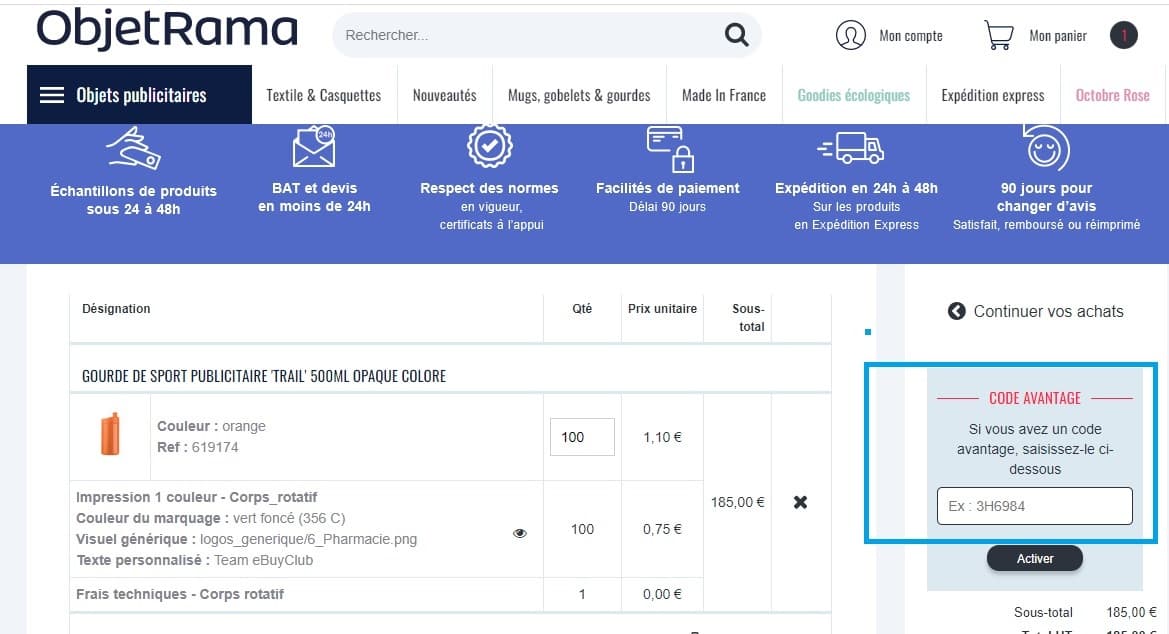Open the Goodies écologiques menu
The height and width of the screenshot is (634, 1169).
(853, 94)
